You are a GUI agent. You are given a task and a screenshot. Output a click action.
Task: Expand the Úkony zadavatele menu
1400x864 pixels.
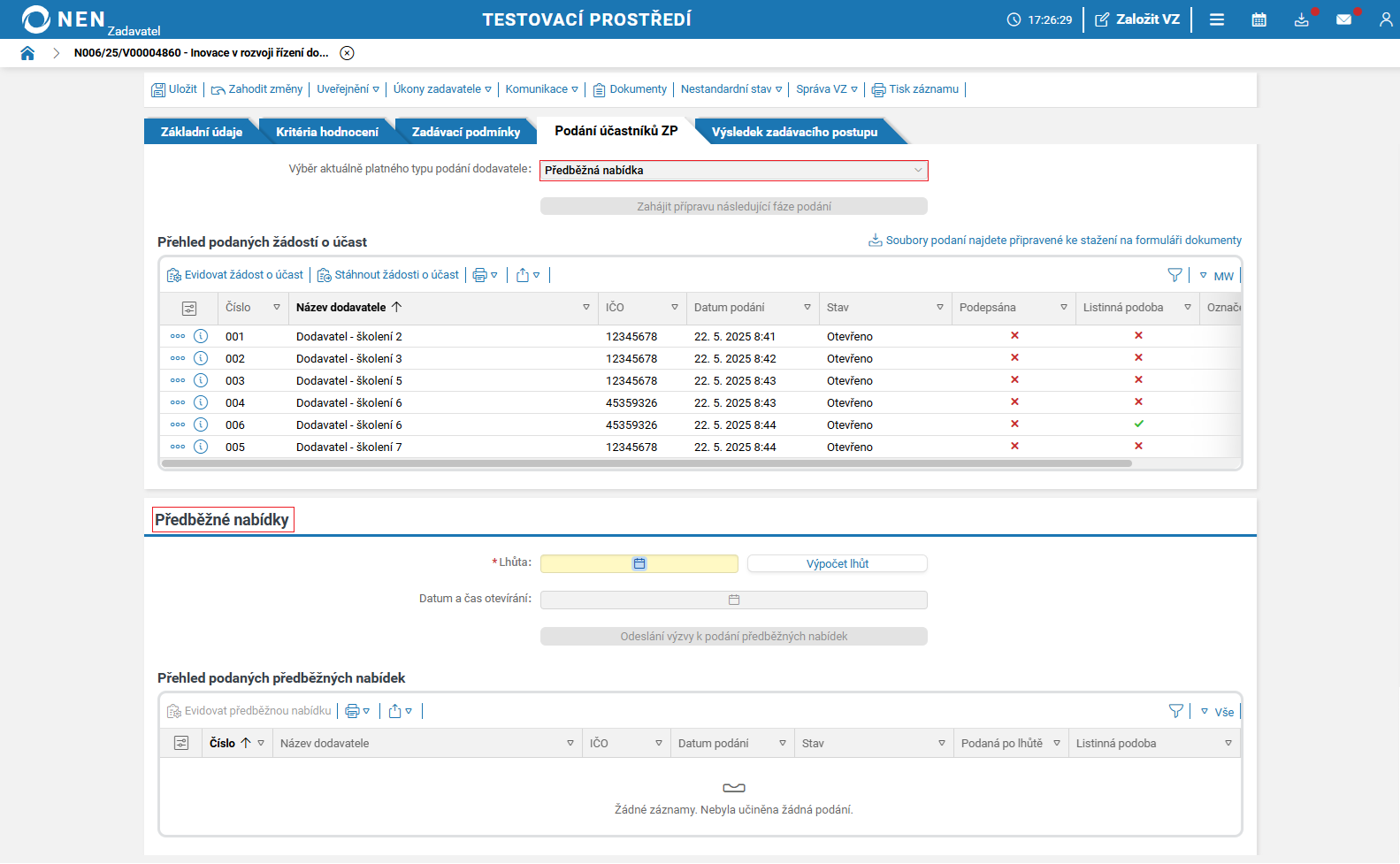[x=442, y=89]
